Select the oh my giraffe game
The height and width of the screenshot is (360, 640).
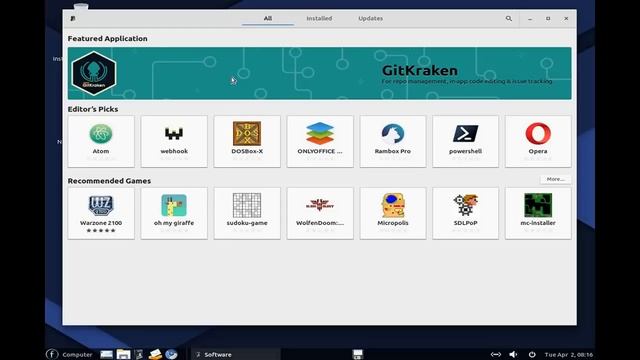coord(174,213)
